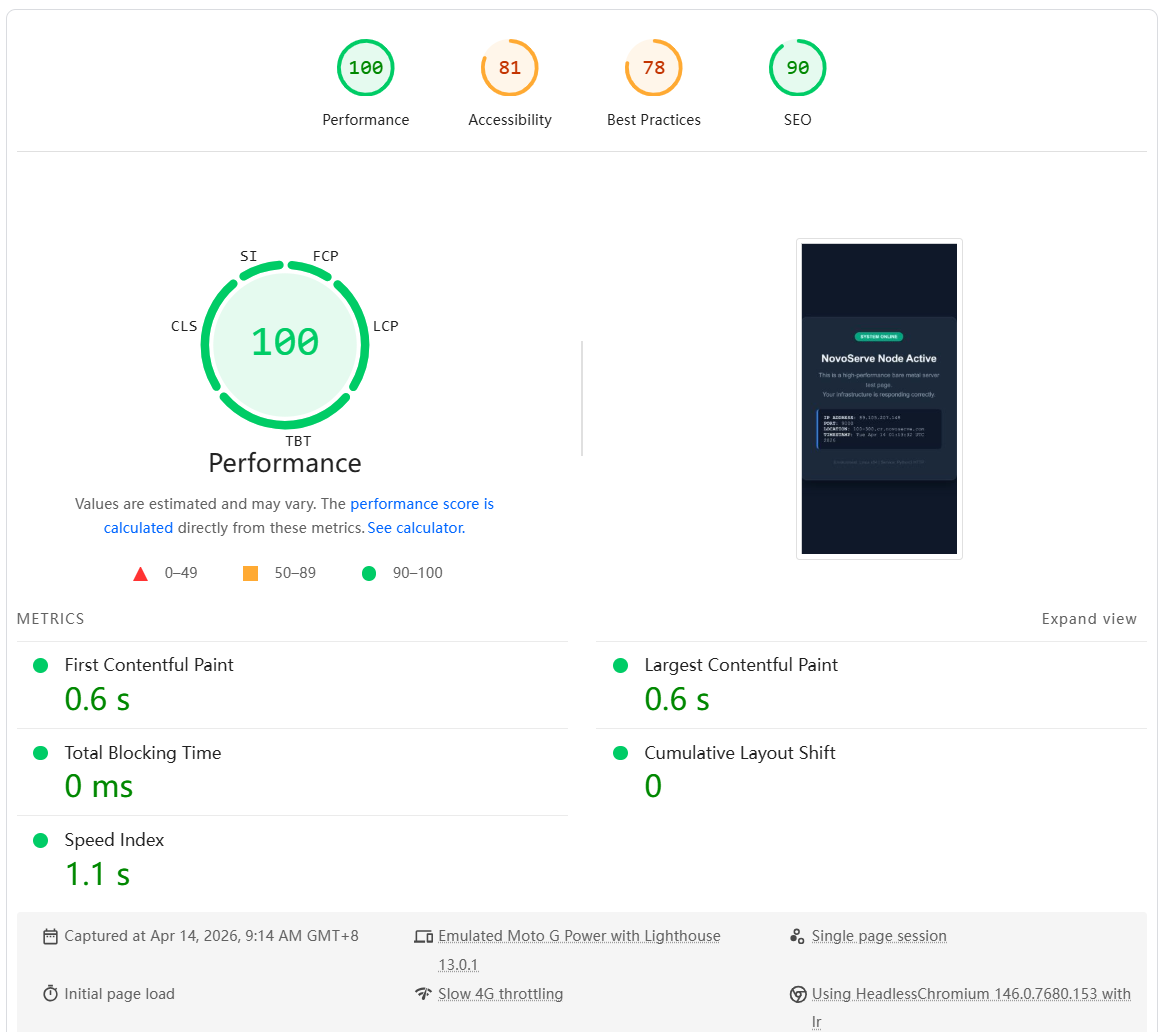
Task: Click the green dot beside Speed Index
Action: point(41,840)
